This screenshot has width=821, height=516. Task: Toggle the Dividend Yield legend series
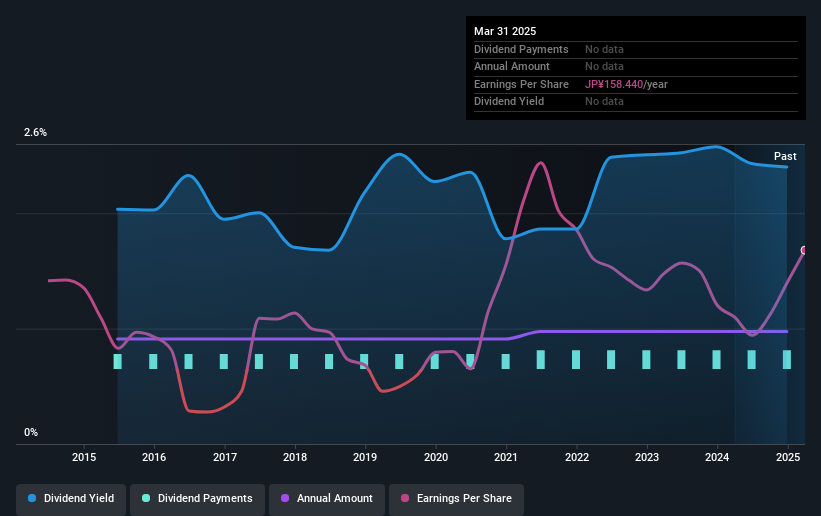[x=71, y=498]
